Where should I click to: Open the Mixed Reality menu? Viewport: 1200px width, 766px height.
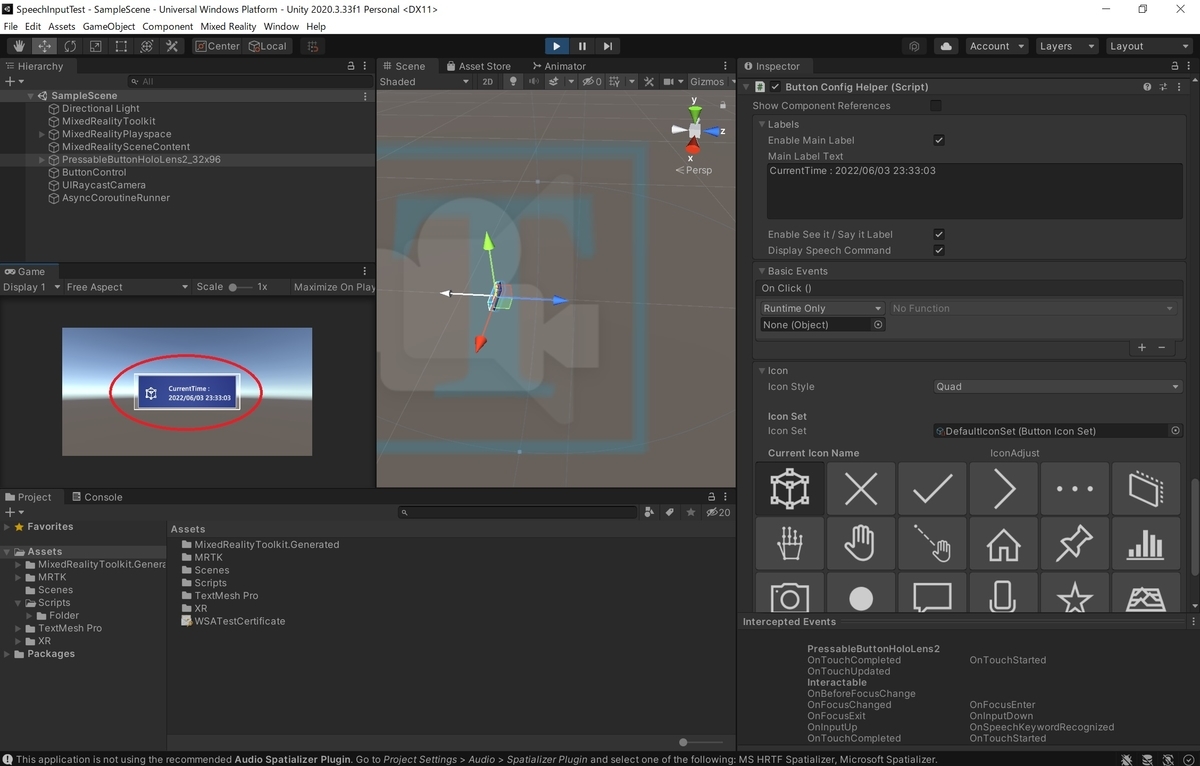(x=227, y=26)
